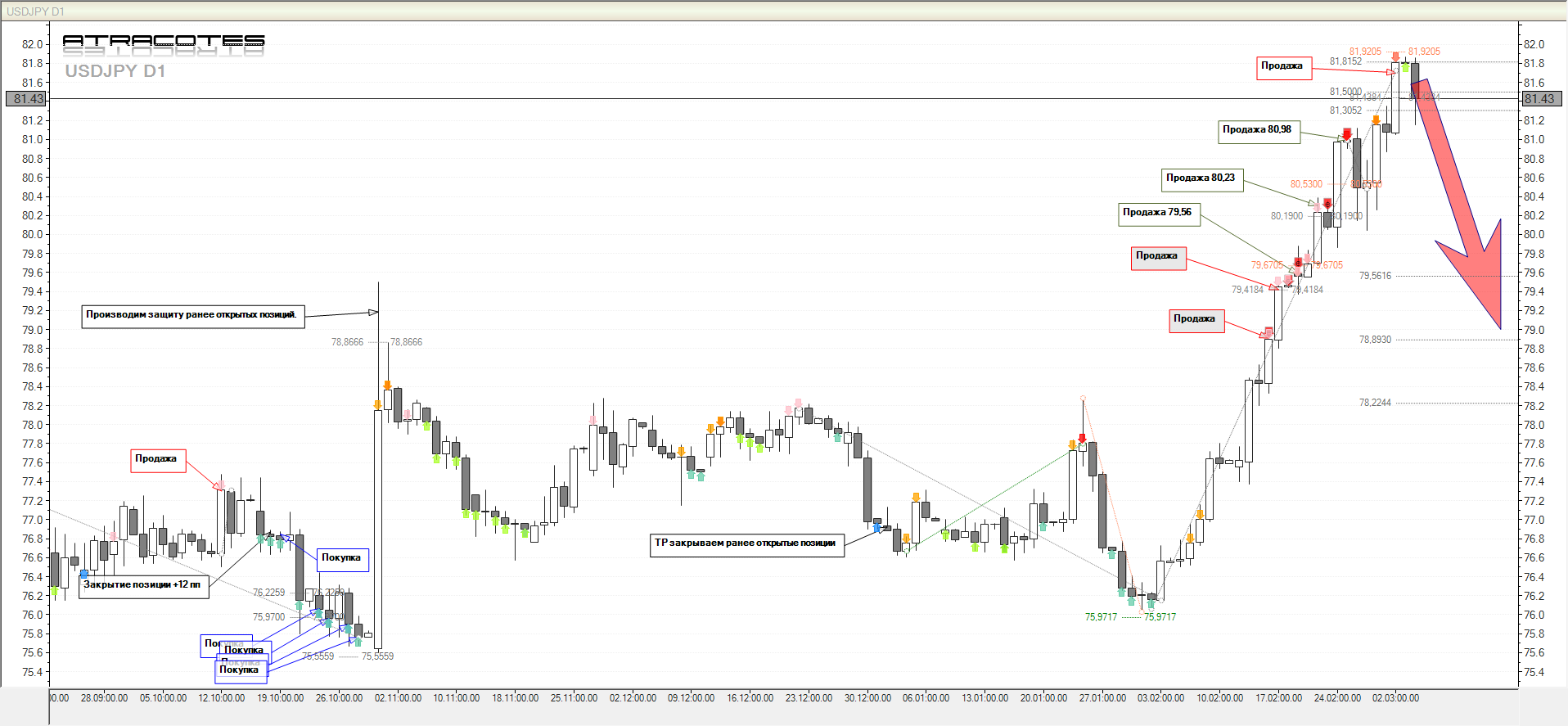Click the blue arrow marker beside TP annotation line
This screenshot has width=1568, height=726.
tap(877, 529)
